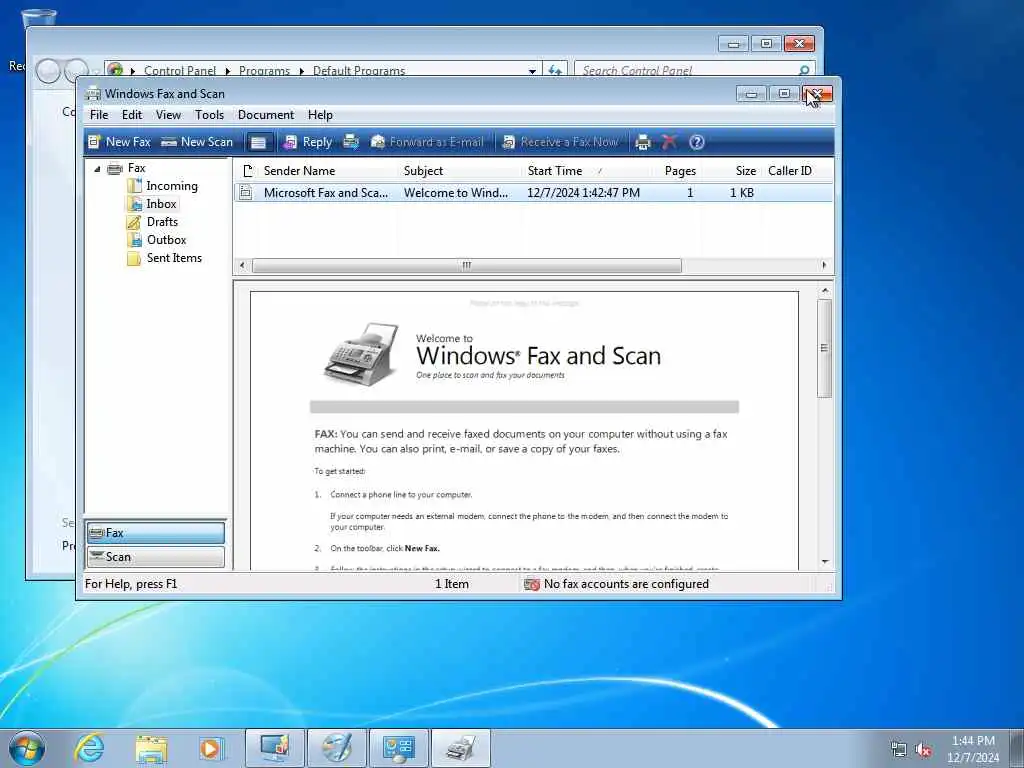The height and width of the screenshot is (768, 1024).
Task: Click the preview pane scroll up arrow
Action: 825,291
